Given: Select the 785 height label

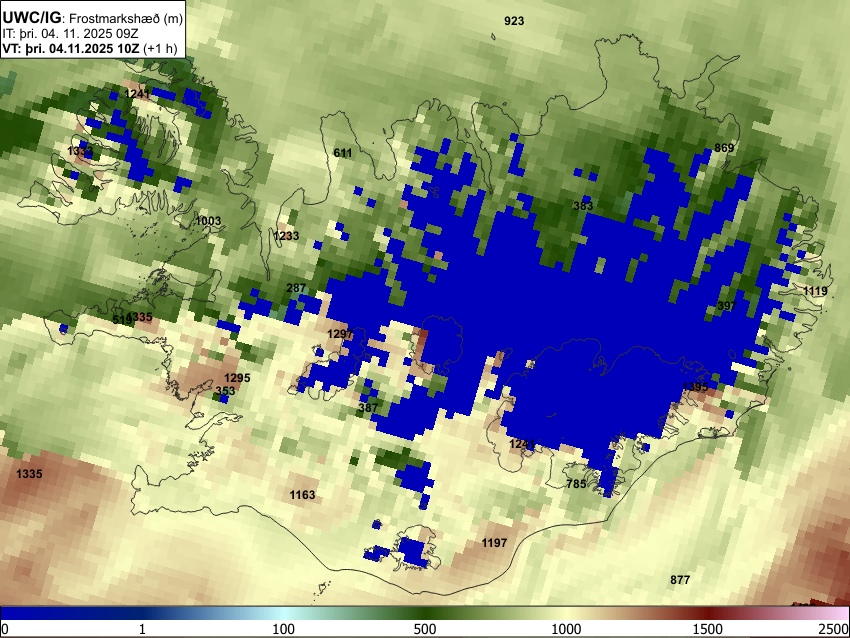Looking at the screenshot, I should coord(576,484).
